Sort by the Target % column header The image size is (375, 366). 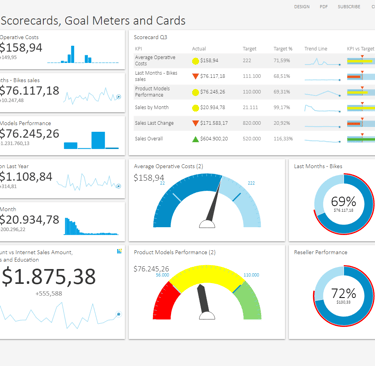pos(283,49)
